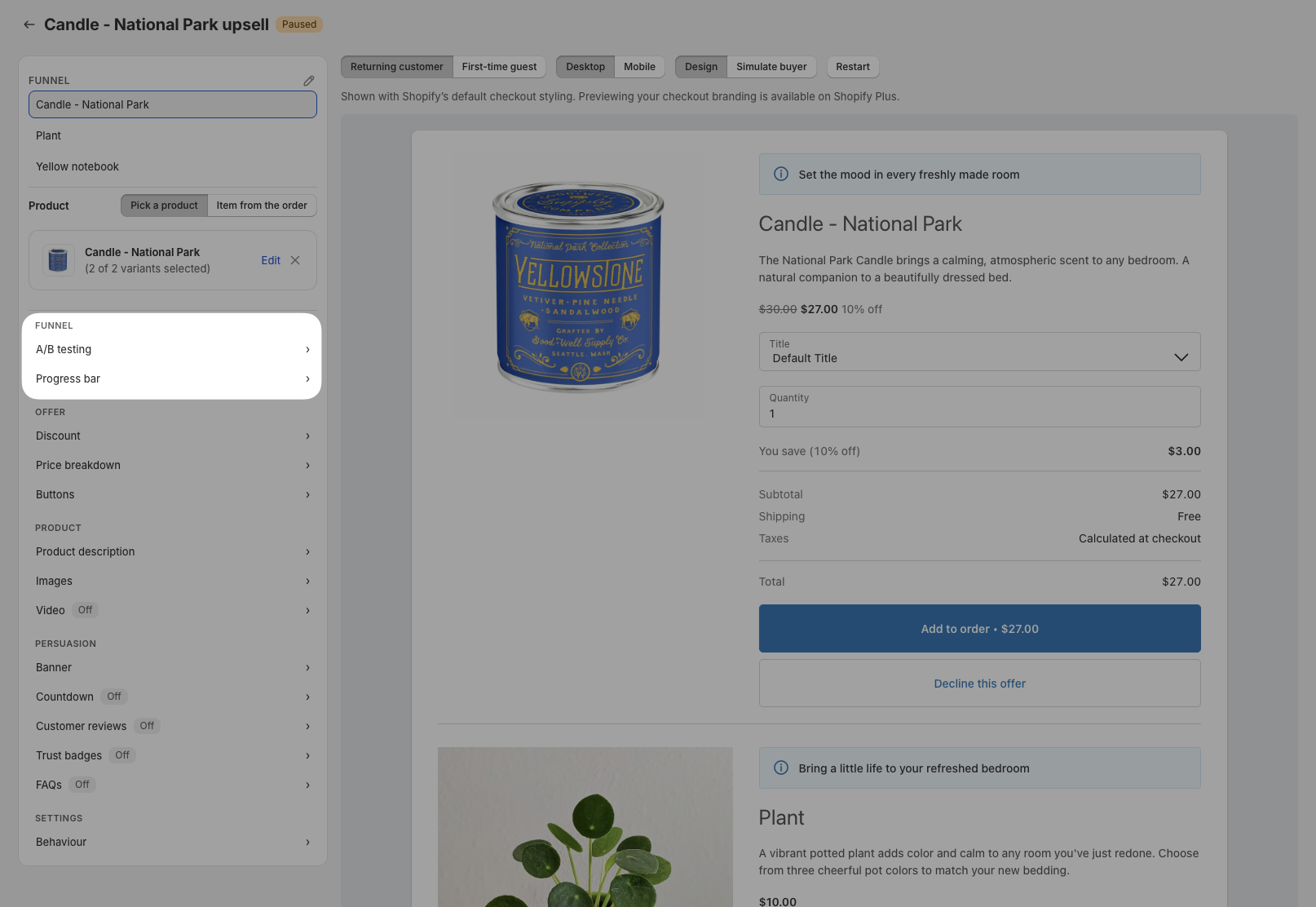The height and width of the screenshot is (907, 1316).
Task: Open the FAQs settings row
Action: point(173,785)
